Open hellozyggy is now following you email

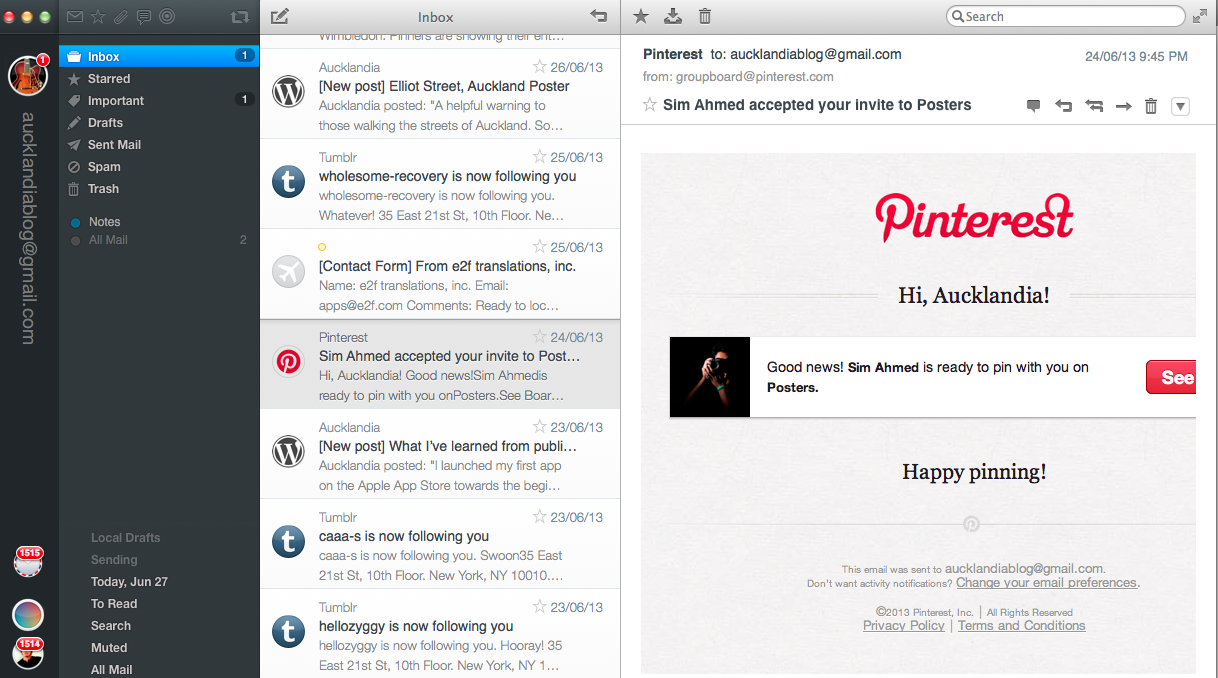440,633
